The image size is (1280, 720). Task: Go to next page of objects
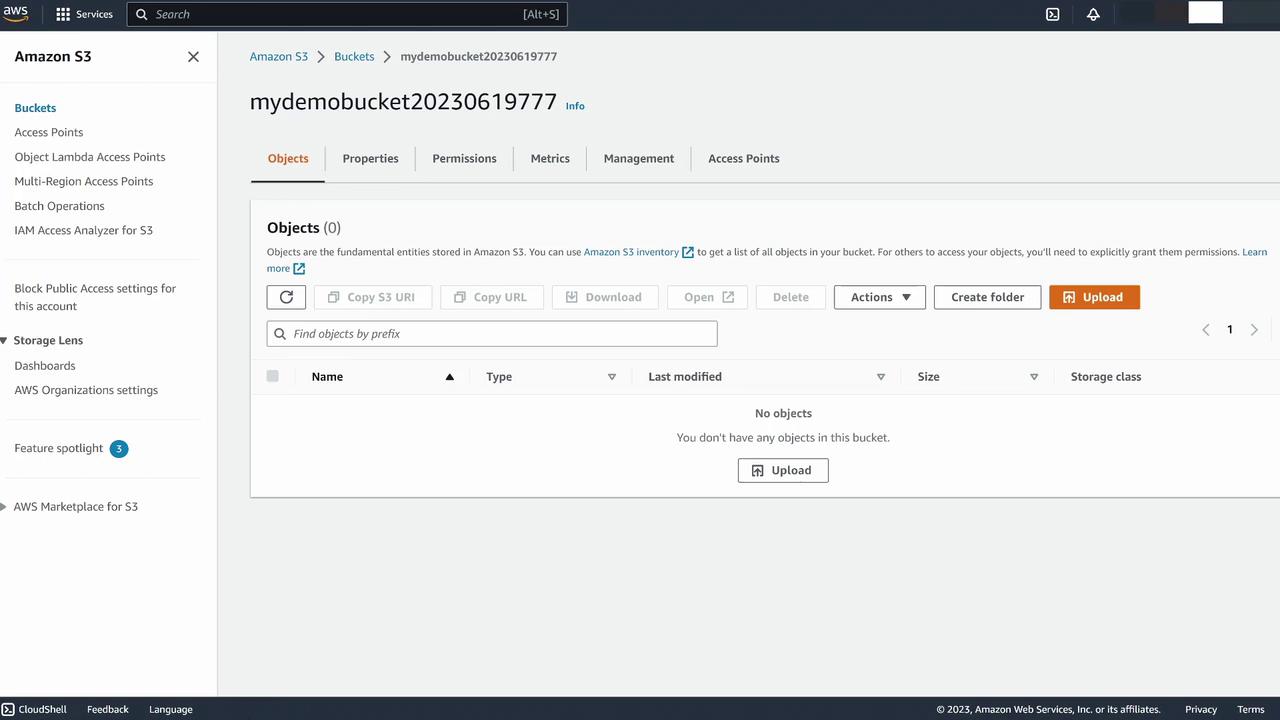(x=1254, y=330)
